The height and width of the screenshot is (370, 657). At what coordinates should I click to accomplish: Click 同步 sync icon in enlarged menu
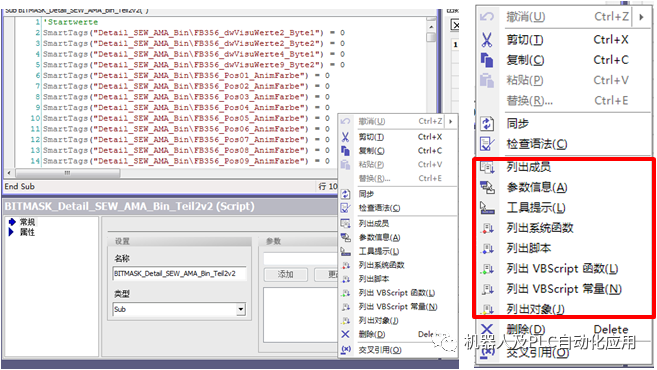point(486,124)
